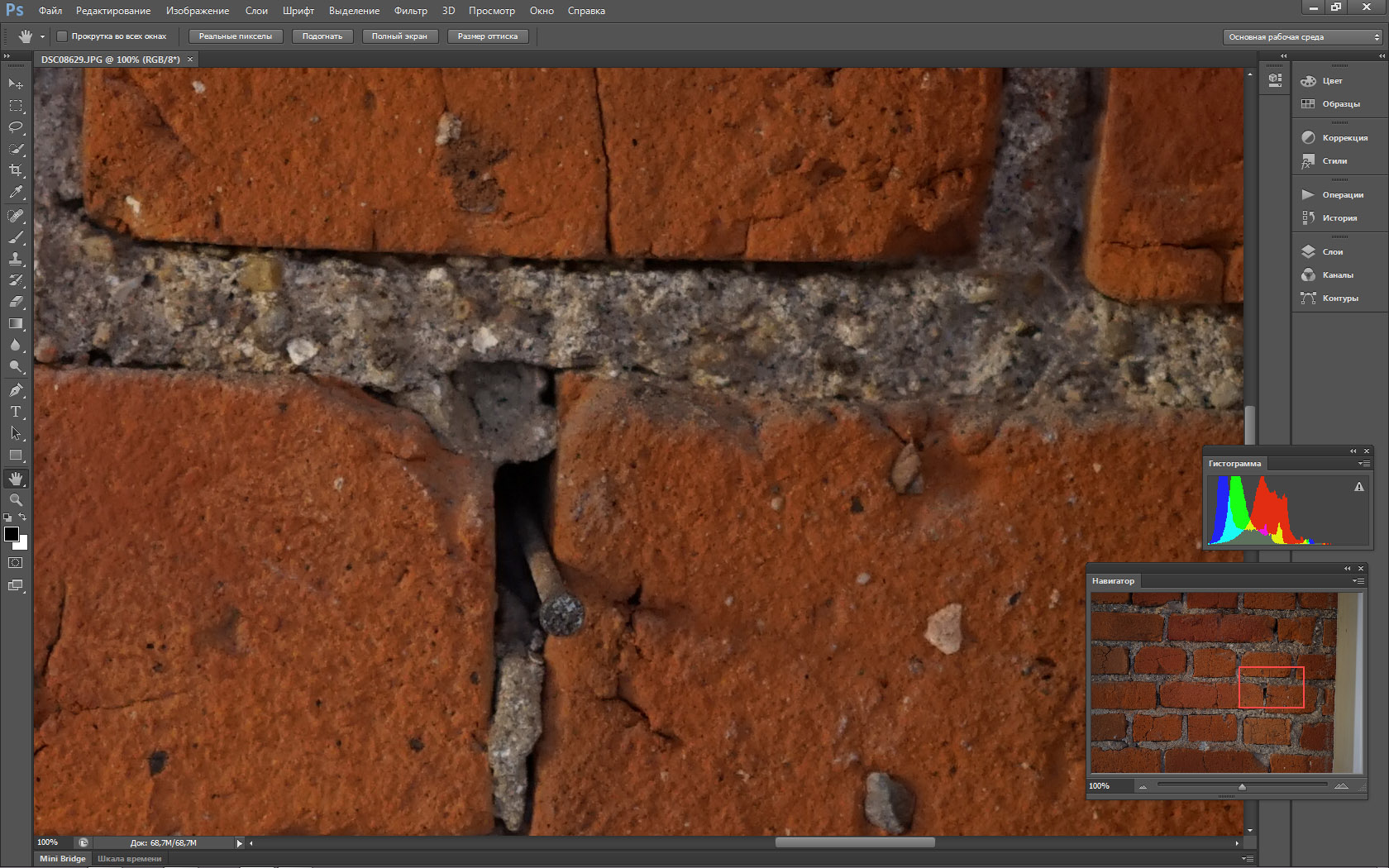Viewport: 1389px width, 868px height.
Task: Open the Гистограмма panel options menu
Action: (x=1363, y=464)
